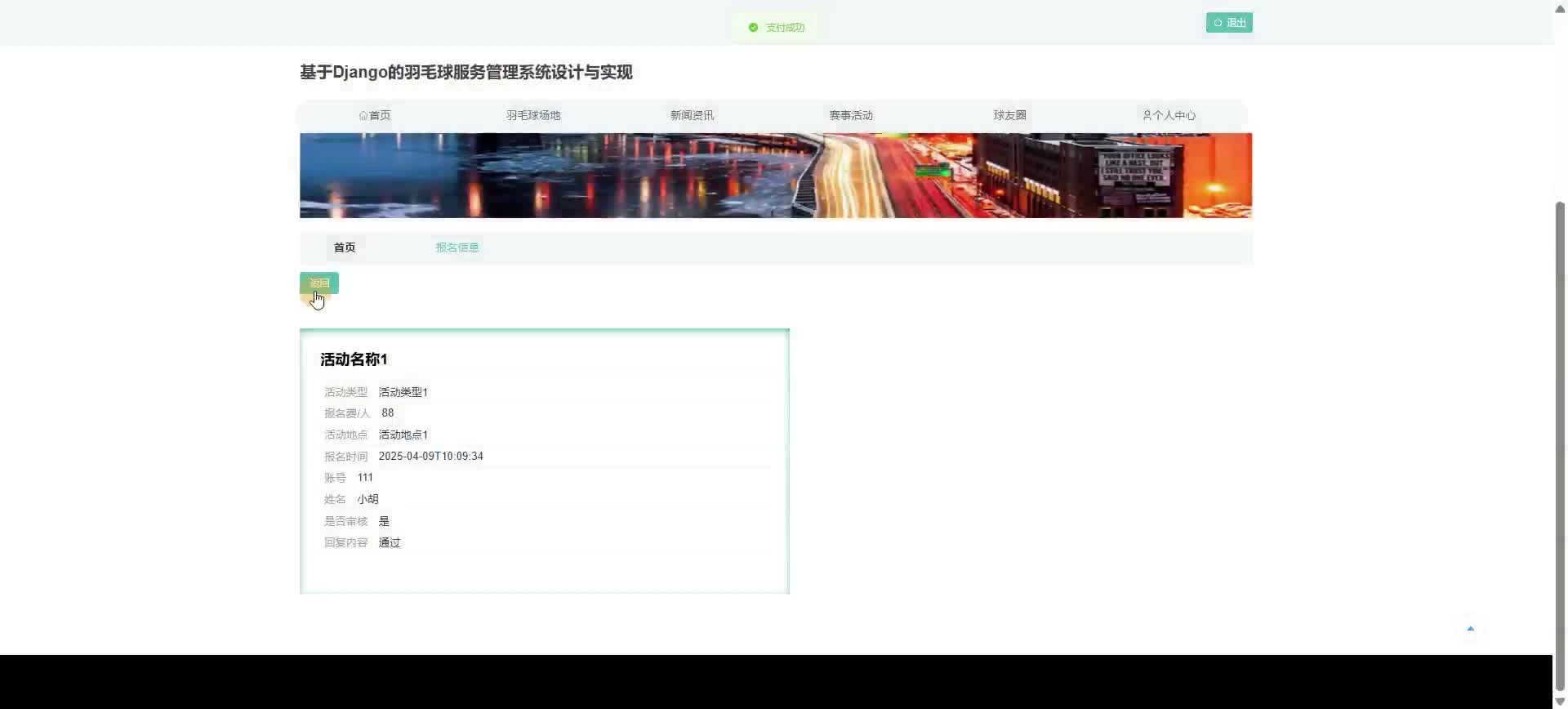The height and width of the screenshot is (709, 1568).
Task: Click the 支付成功 notification text
Action: click(785, 28)
